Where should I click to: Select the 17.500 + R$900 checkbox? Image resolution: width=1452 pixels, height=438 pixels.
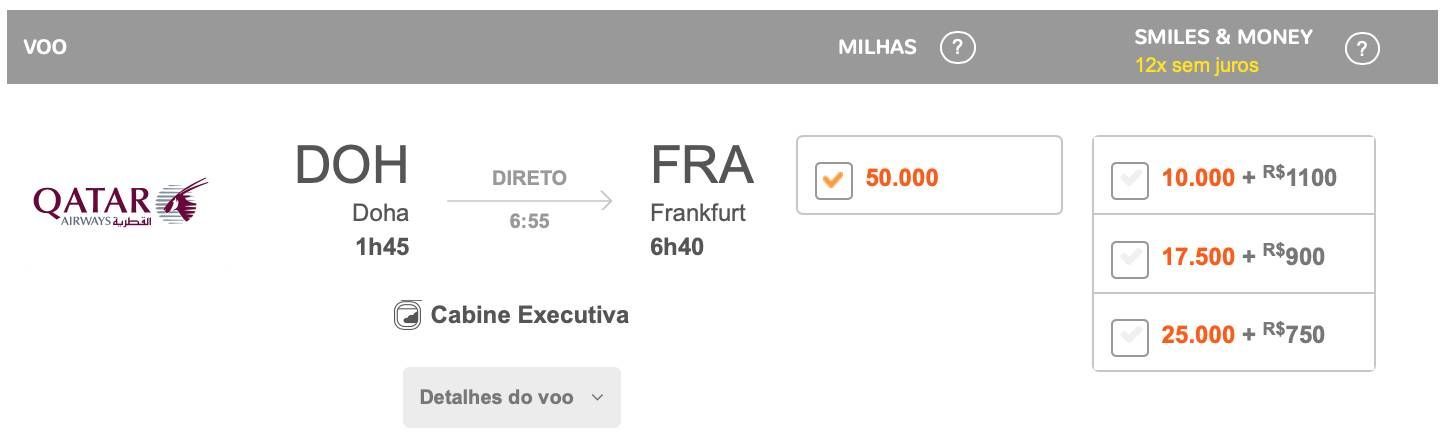coord(1129,258)
